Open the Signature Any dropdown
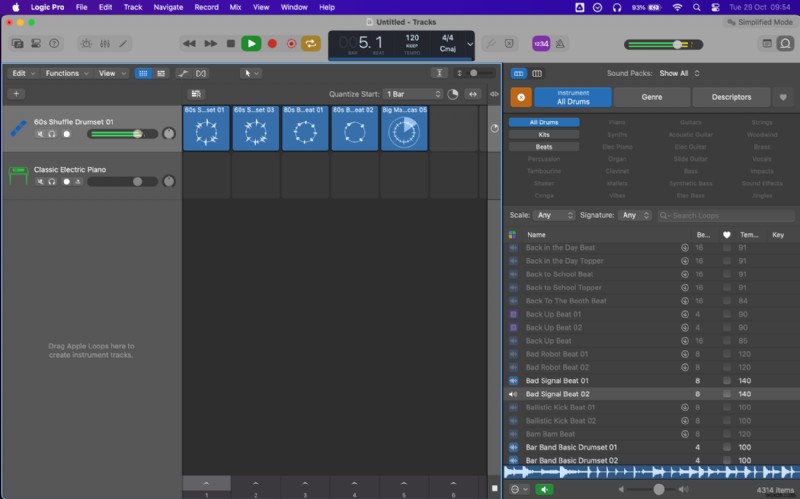This screenshot has height=499, width=800. pos(635,215)
